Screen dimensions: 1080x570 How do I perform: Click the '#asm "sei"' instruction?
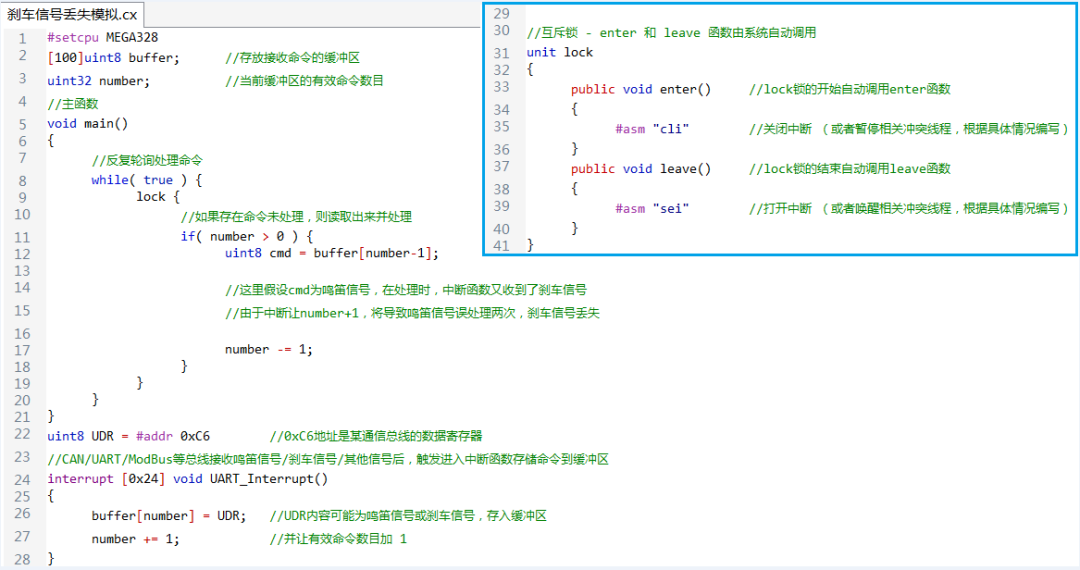tap(652, 209)
